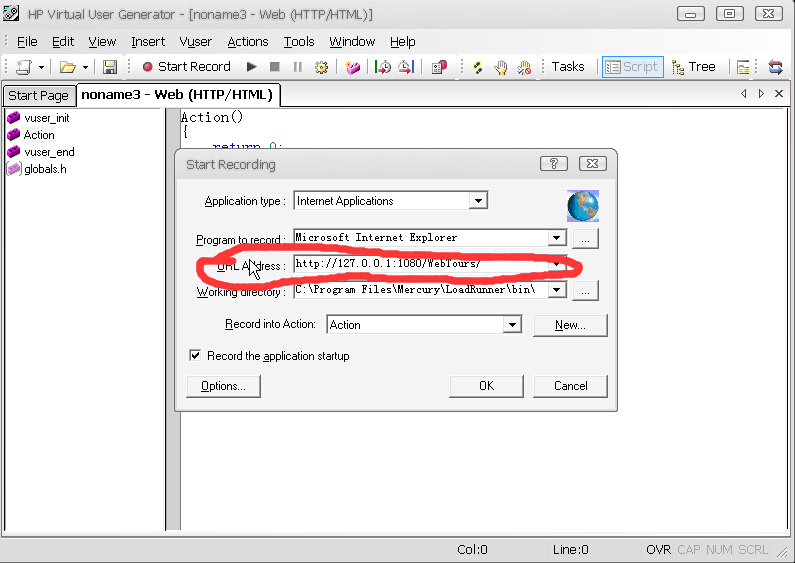Open the Vuser menu
This screenshot has width=795, height=563.
coord(195,42)
